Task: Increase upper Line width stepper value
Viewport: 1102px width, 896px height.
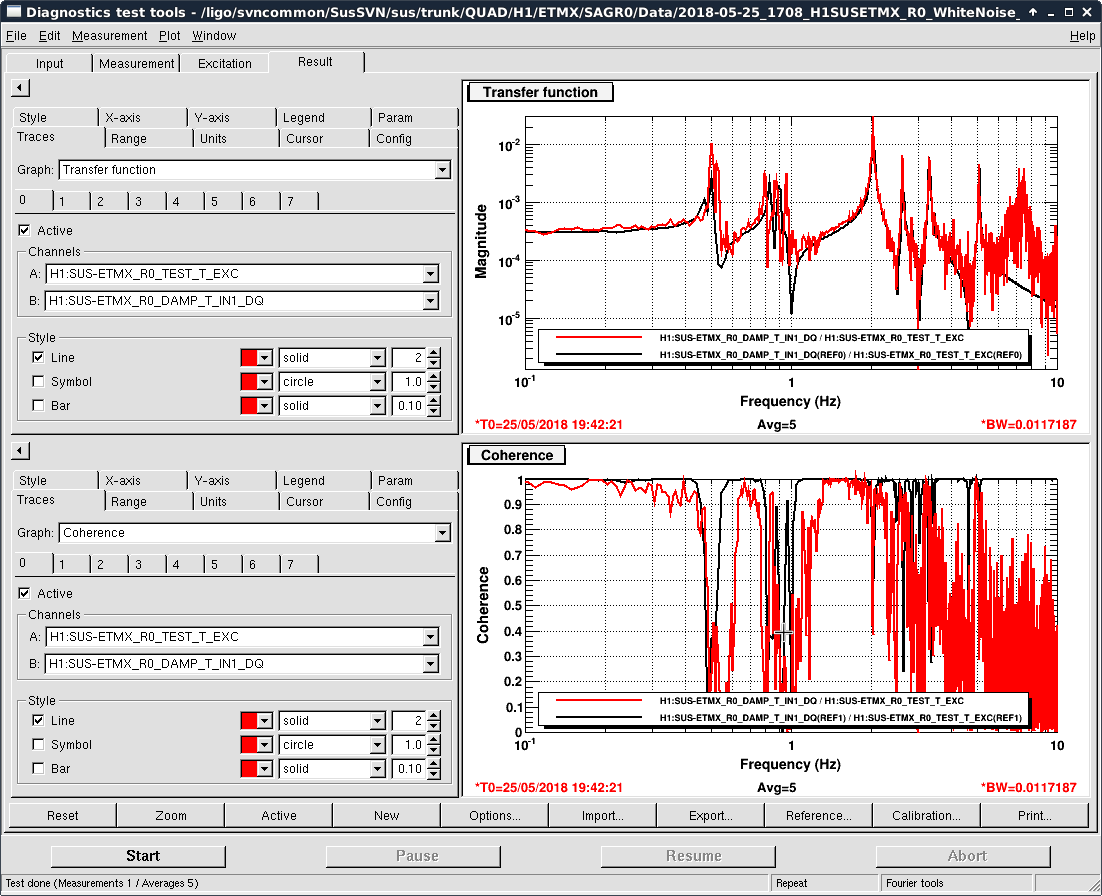Action: point(433,353)
